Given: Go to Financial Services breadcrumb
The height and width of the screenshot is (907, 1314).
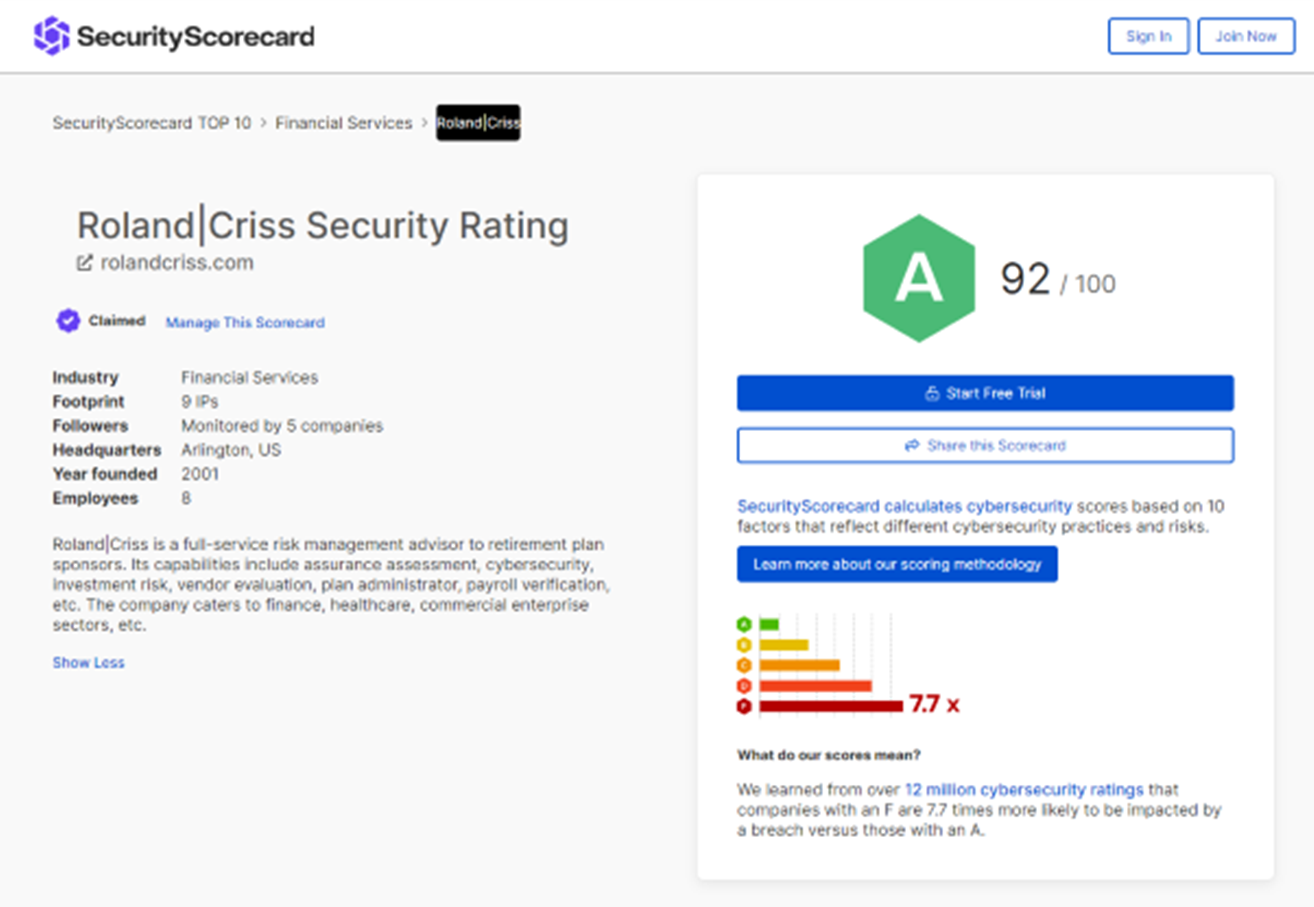Looking at the screenshot, I should [x=344, y=123].
